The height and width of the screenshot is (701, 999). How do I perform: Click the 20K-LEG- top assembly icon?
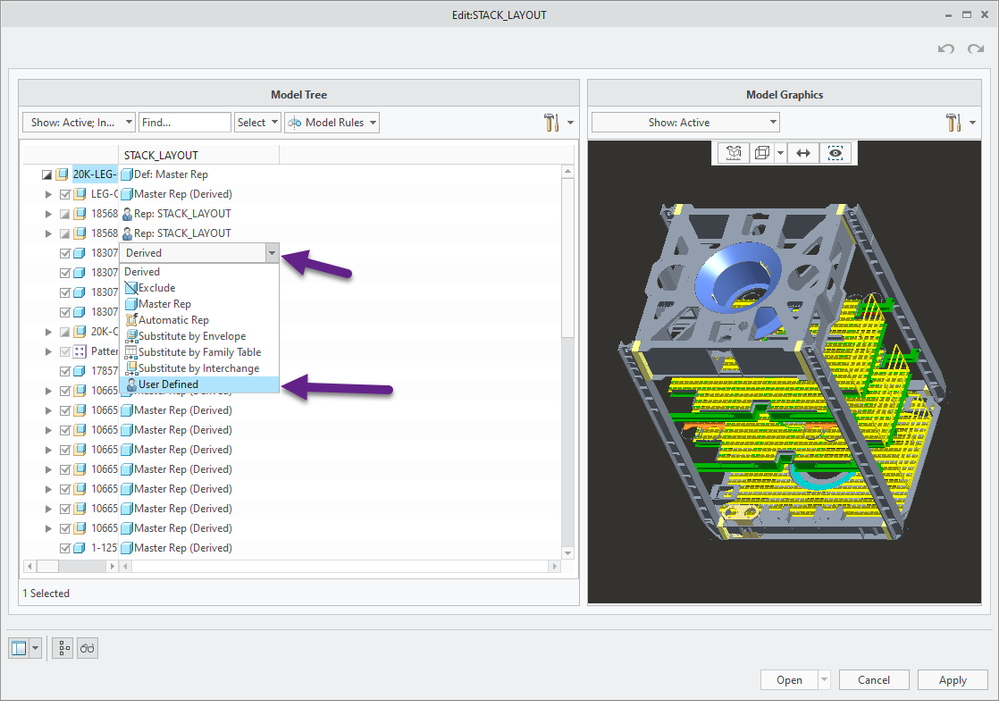click(62, 175)
